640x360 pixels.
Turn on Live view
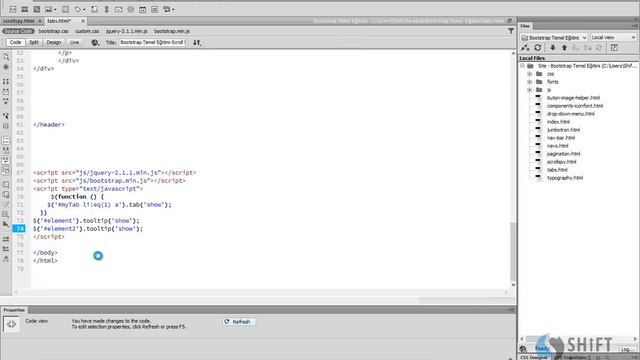pos(74,42)
